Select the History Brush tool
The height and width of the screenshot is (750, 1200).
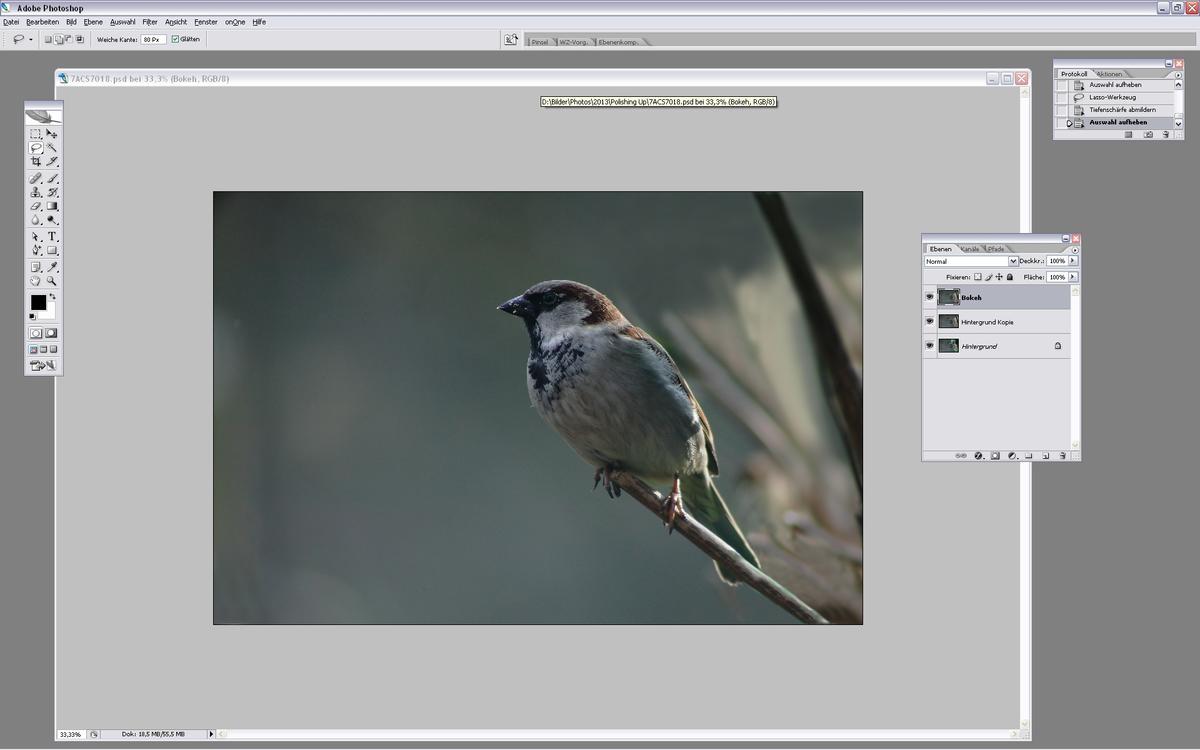tap(52, 191)
